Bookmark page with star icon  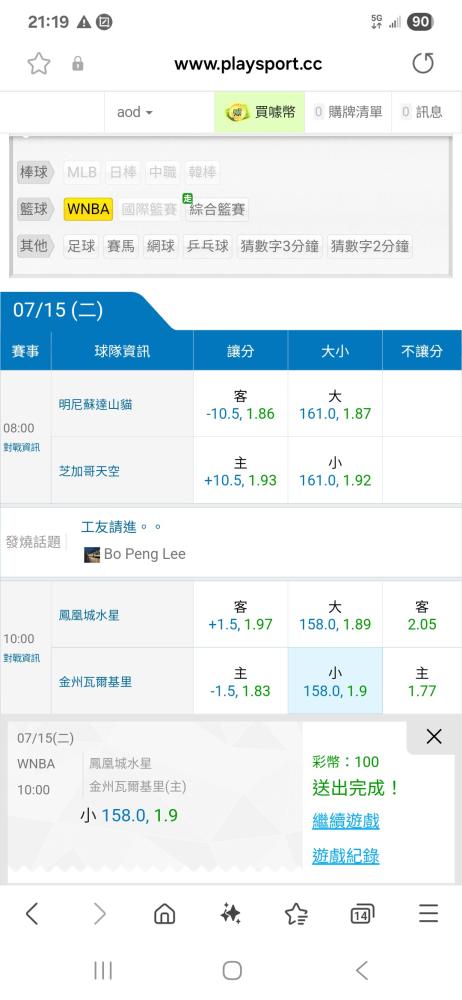coord(39,63)
